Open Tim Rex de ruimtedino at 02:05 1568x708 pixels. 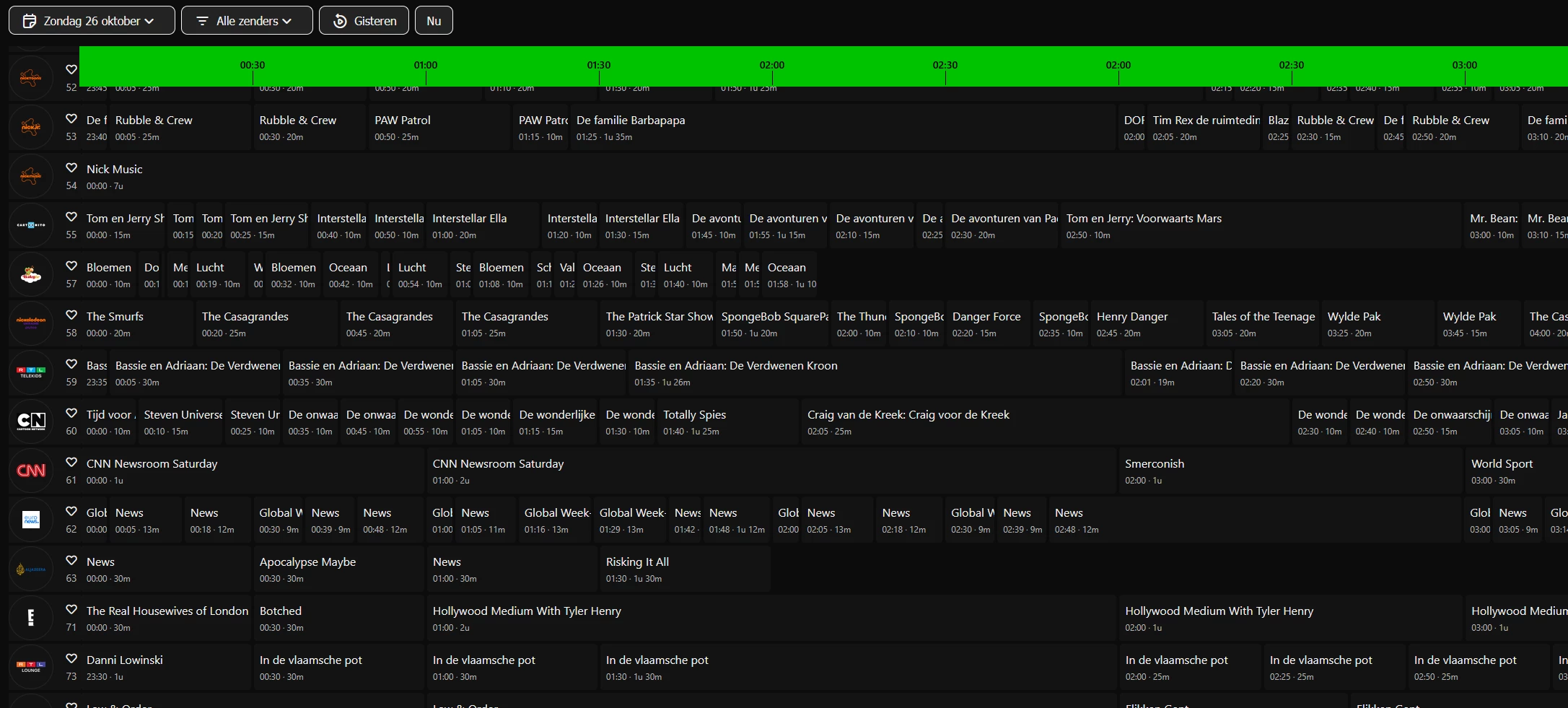coord(1204,127)
